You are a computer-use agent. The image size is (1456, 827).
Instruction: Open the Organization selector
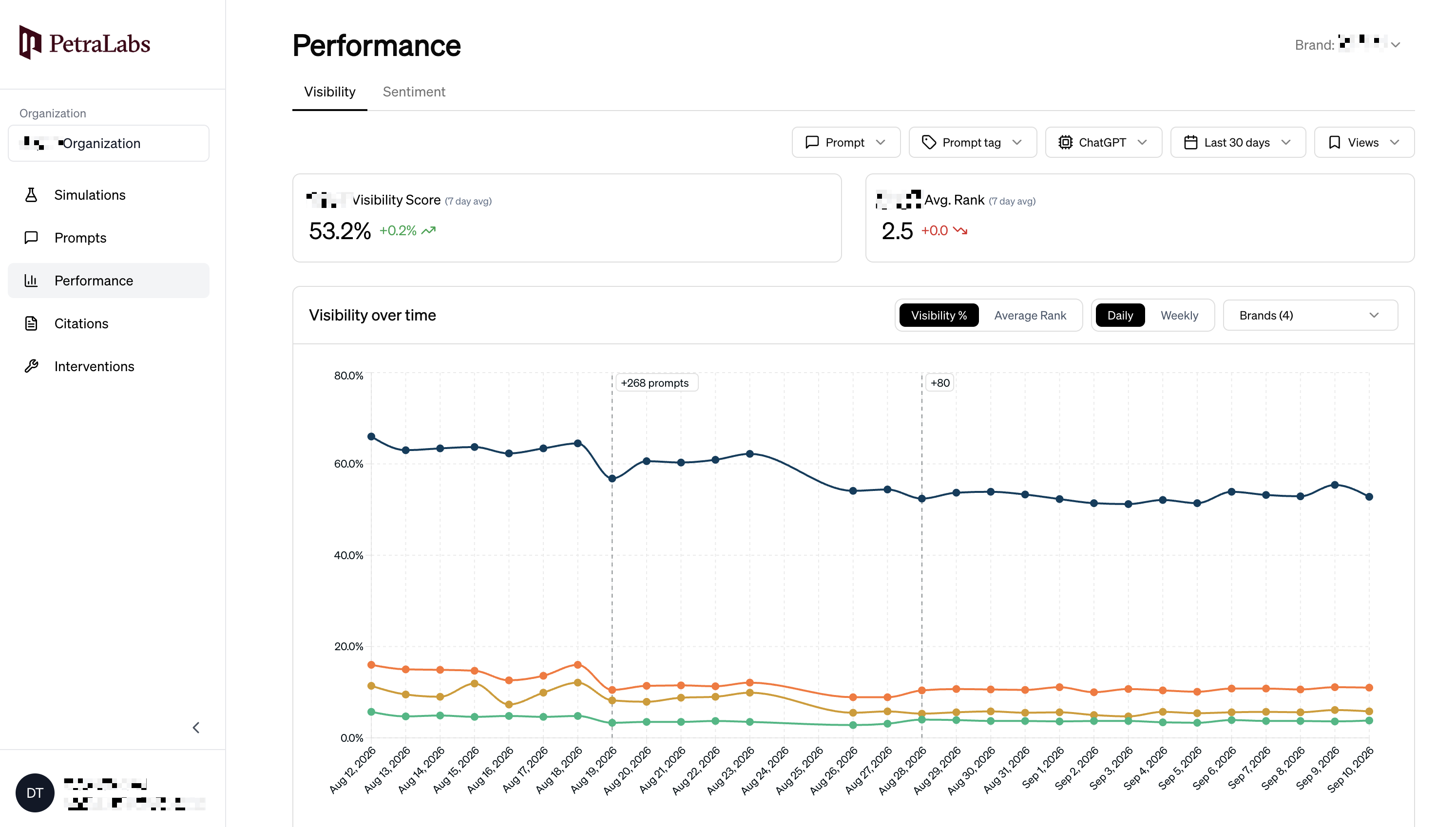109,143
